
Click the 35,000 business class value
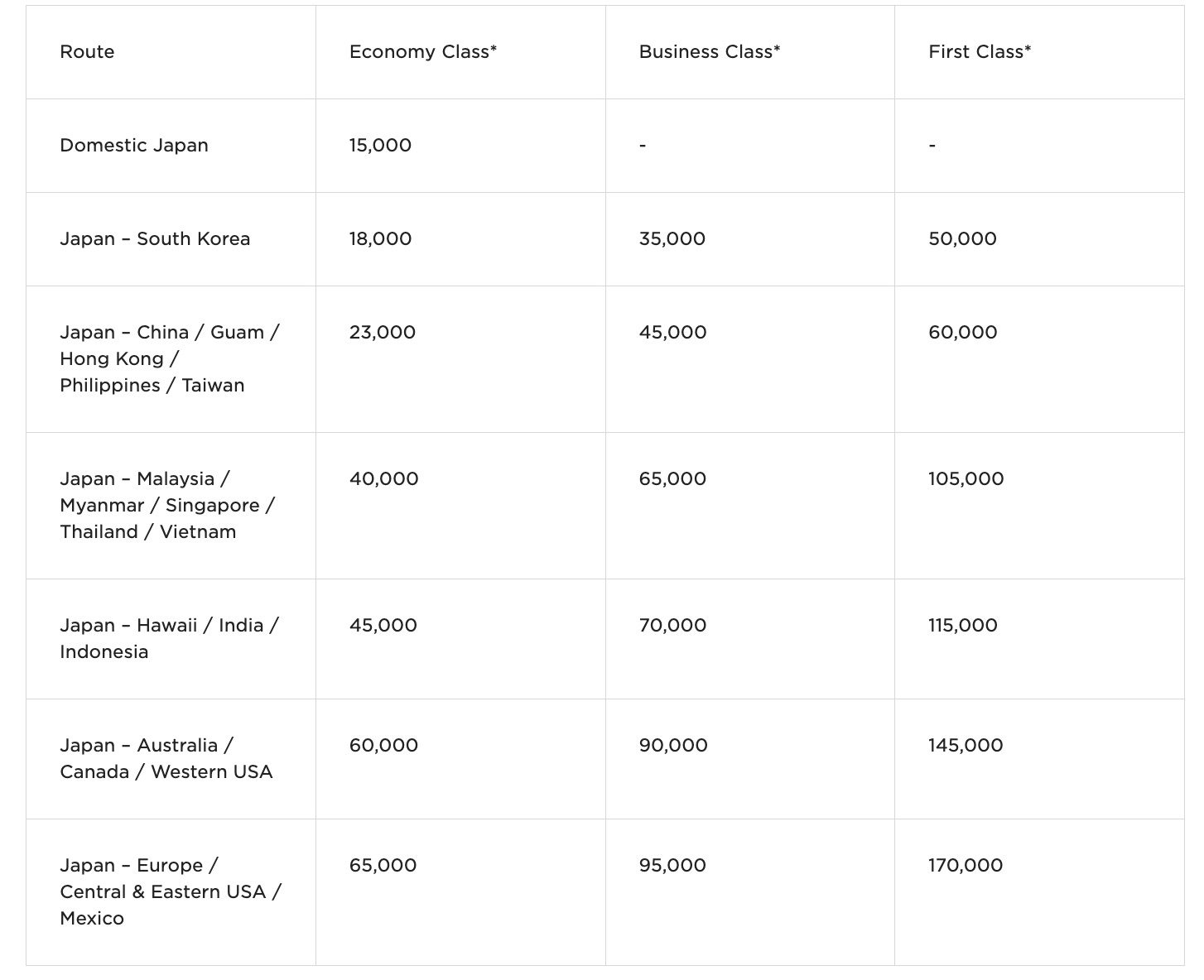672,239
